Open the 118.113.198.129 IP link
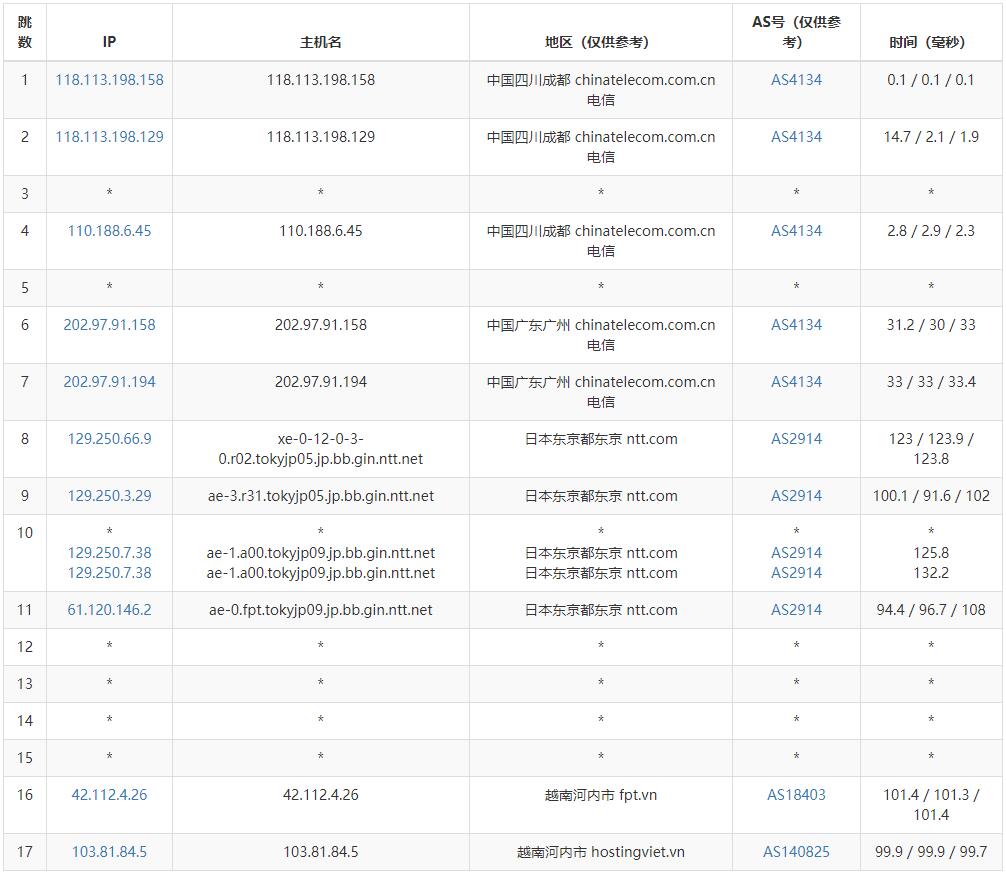Screen dimensions: 1006x873 coord(109,137)
